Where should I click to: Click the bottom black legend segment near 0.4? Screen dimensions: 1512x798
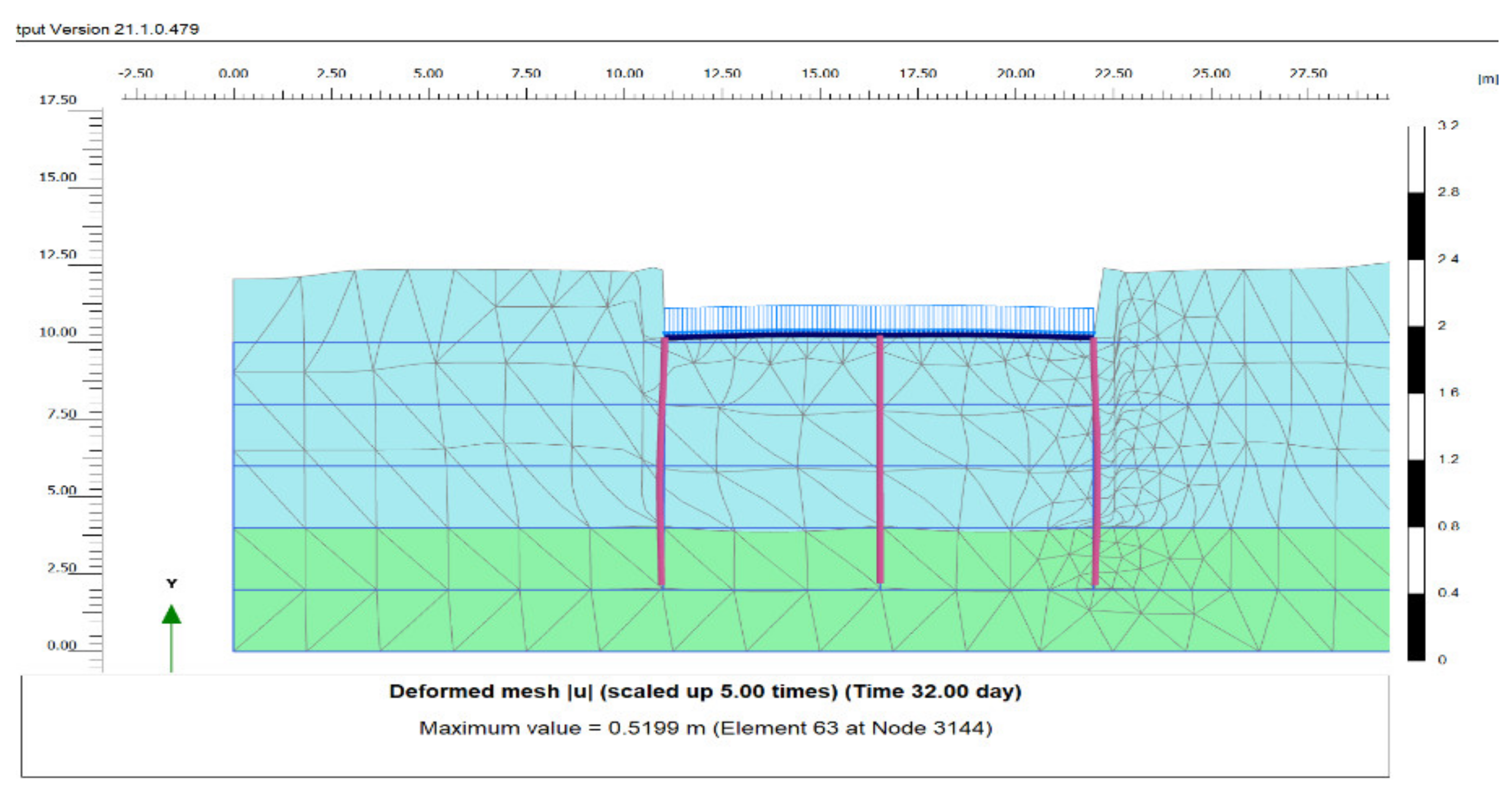click(x=1416, y=626)
